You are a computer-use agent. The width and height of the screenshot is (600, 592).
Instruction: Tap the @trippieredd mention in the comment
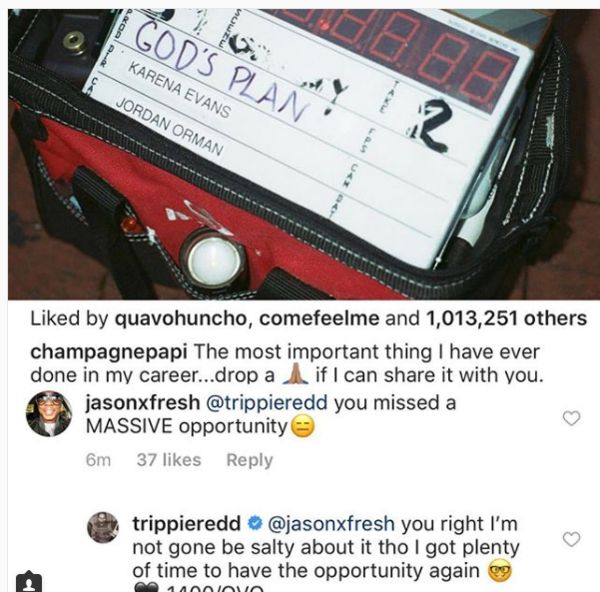pos(267,403)
